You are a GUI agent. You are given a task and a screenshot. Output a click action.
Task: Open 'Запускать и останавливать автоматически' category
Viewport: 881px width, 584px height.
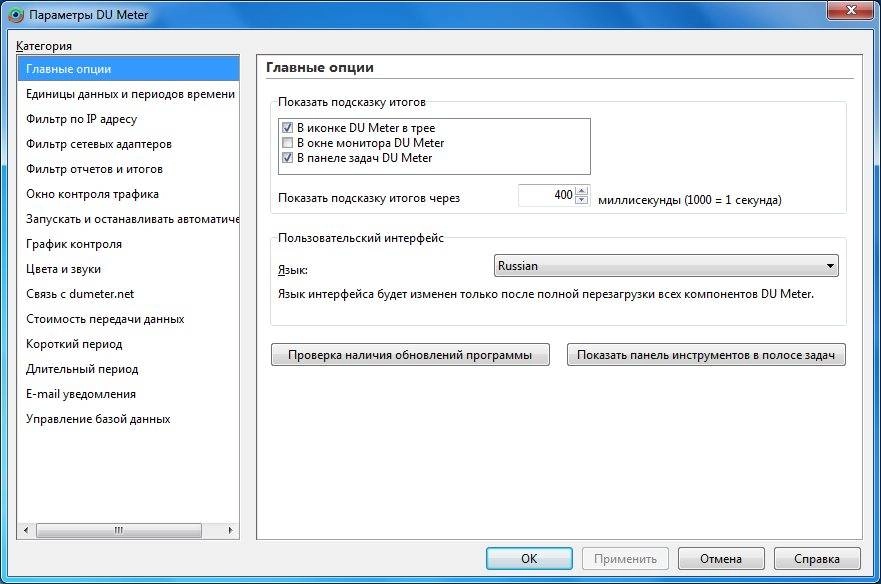click(x=128, y=219)
